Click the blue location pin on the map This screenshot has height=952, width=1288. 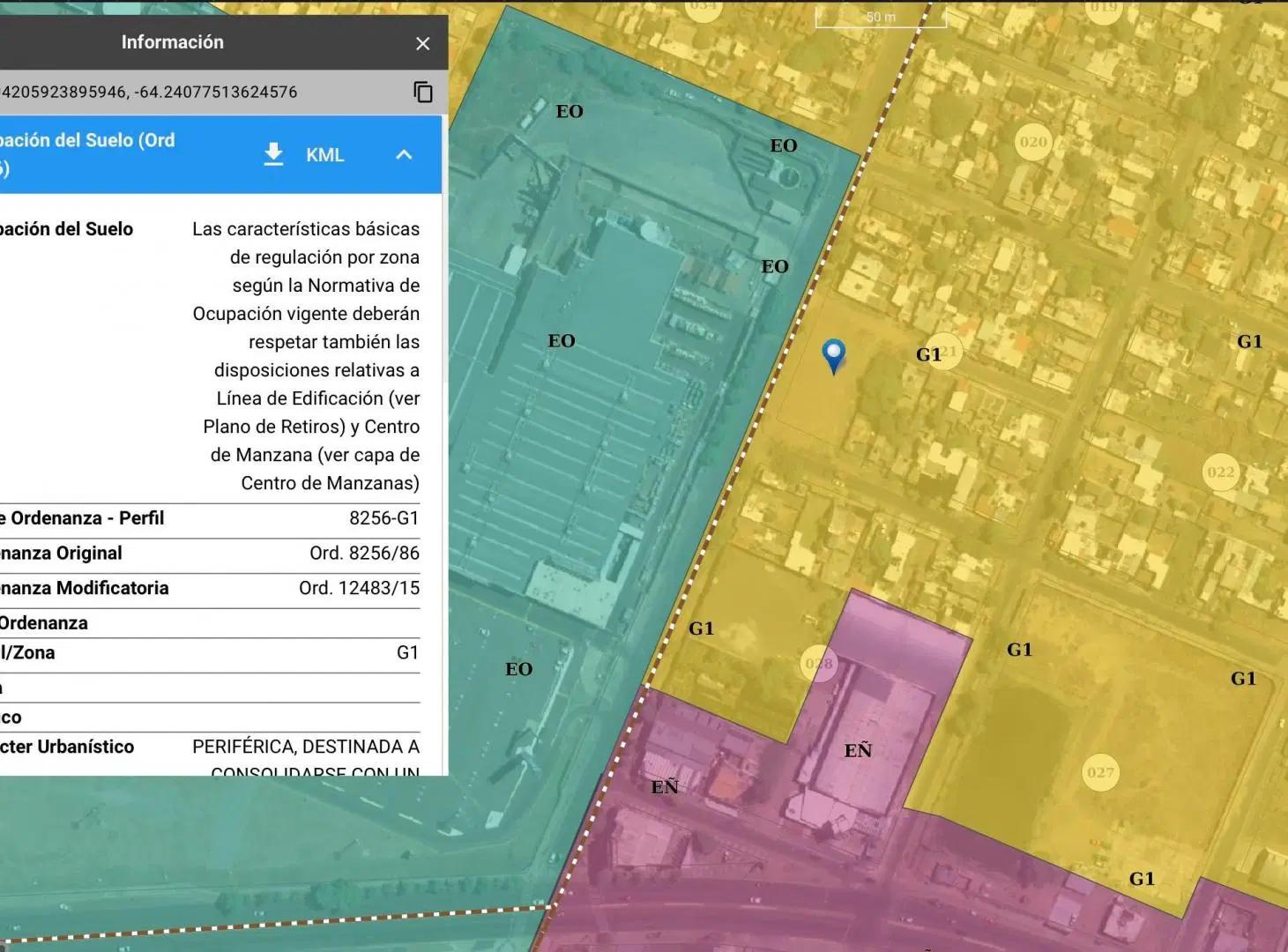[x=833, y=356]
